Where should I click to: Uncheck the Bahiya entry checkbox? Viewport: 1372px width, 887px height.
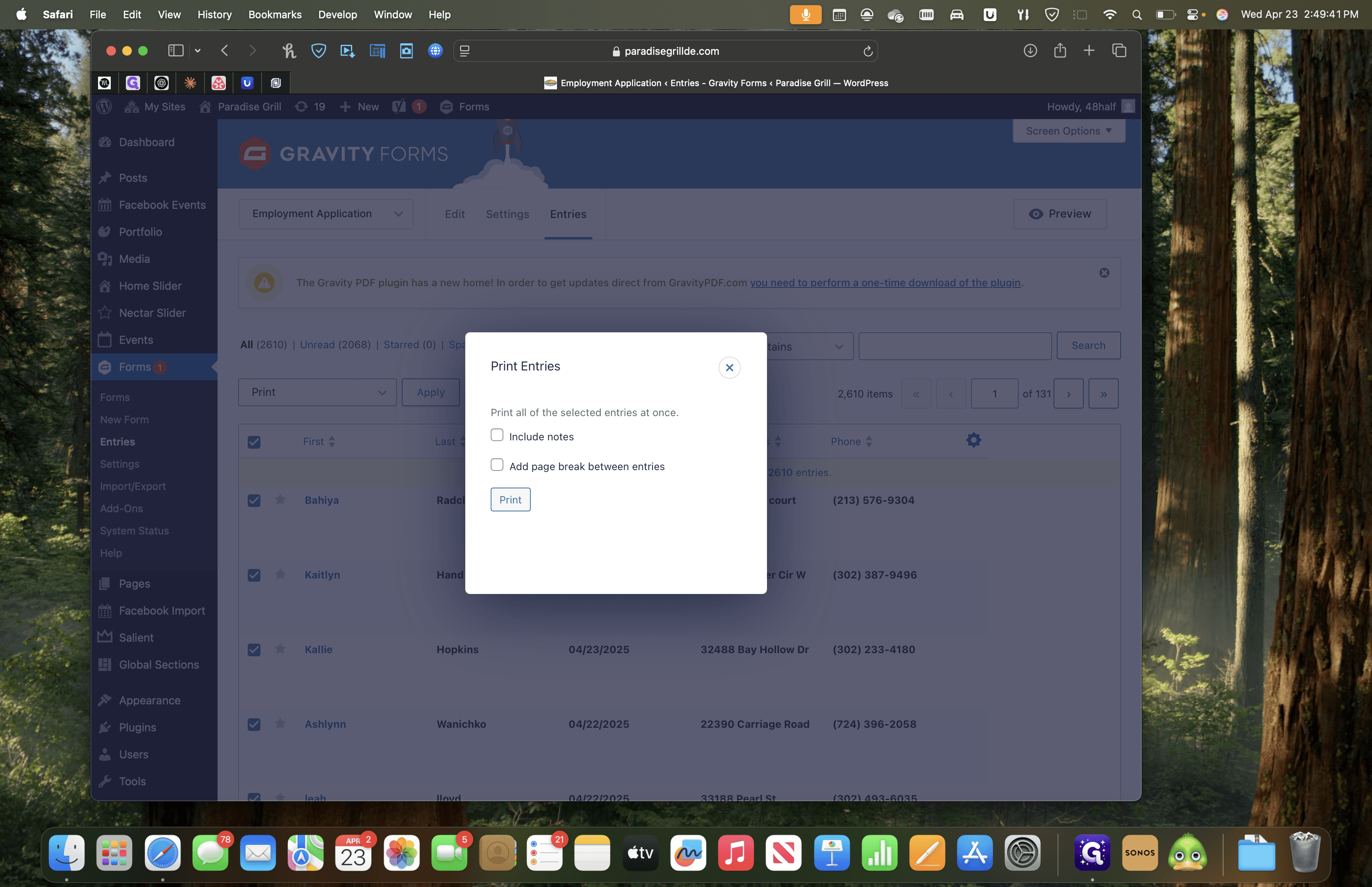254,500
